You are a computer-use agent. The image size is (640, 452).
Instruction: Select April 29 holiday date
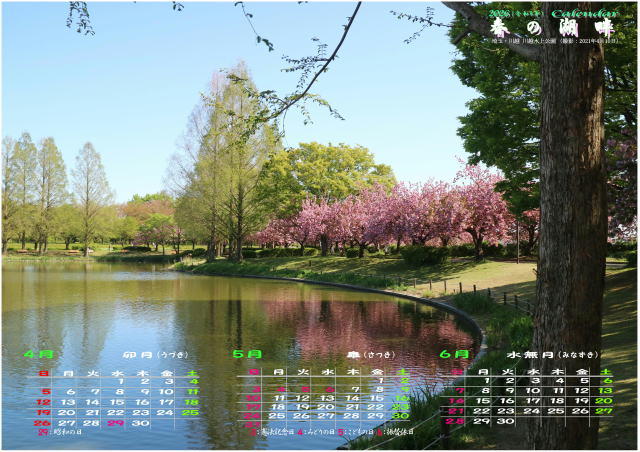[x=116, y=423]
